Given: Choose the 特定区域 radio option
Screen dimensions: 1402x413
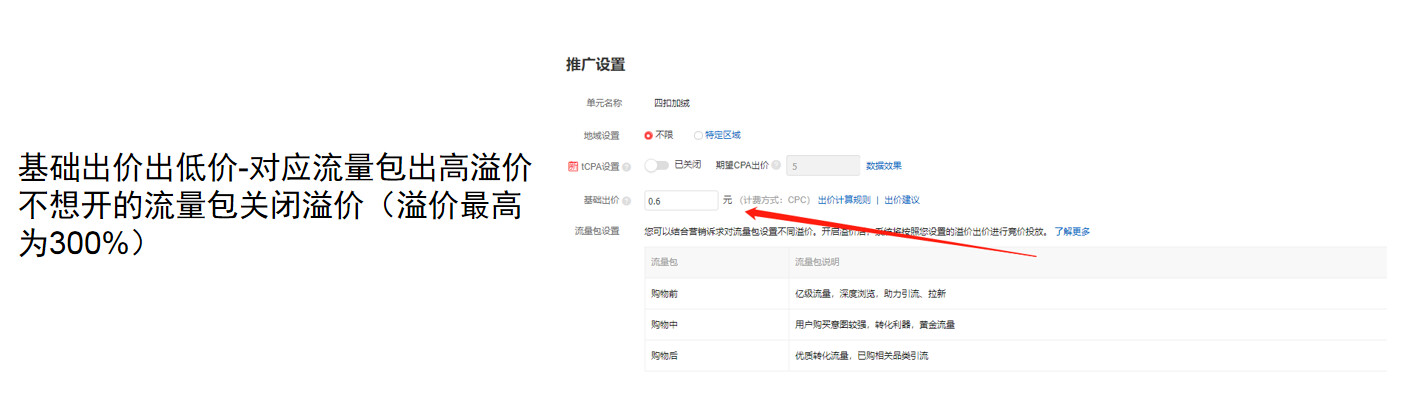Looking at the screenshot, I should 698,135.
